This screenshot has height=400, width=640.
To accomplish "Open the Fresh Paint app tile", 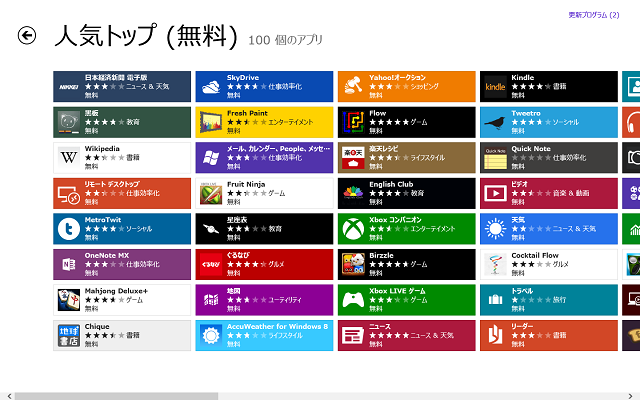I will tap(263, 122).
